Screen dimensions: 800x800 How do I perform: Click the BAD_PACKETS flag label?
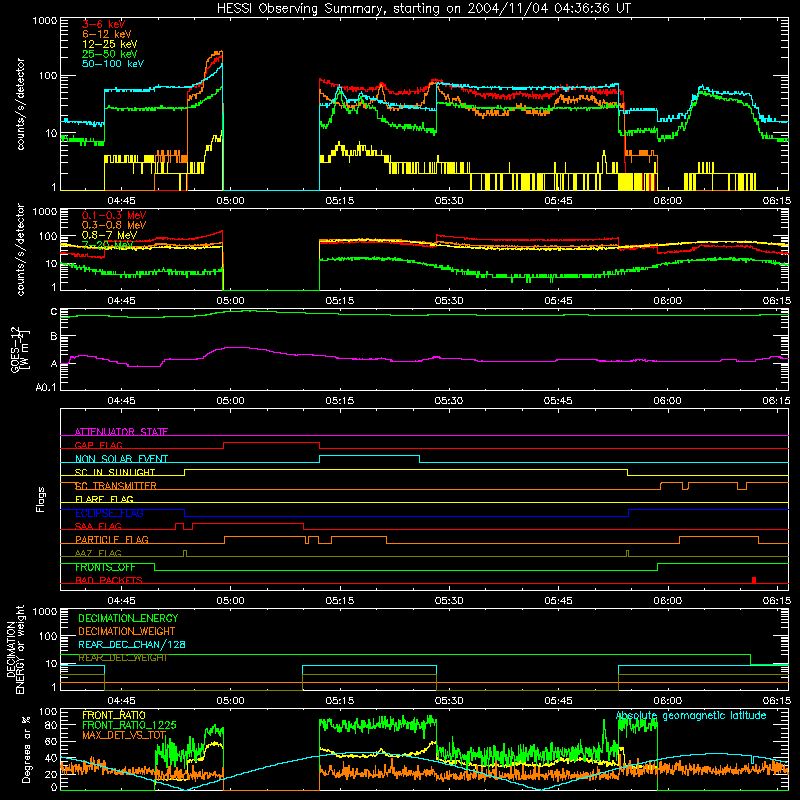(109, 580)
